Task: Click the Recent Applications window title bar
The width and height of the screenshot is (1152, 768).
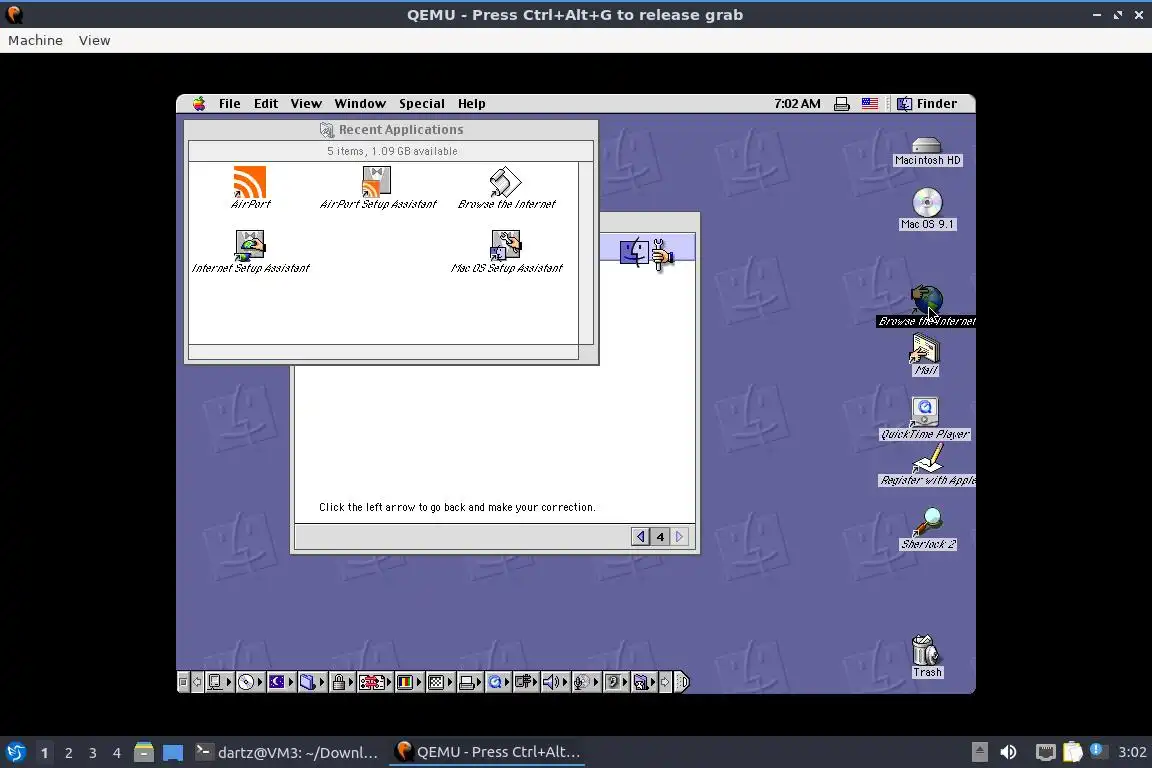Action: click(x=391, y=129)
